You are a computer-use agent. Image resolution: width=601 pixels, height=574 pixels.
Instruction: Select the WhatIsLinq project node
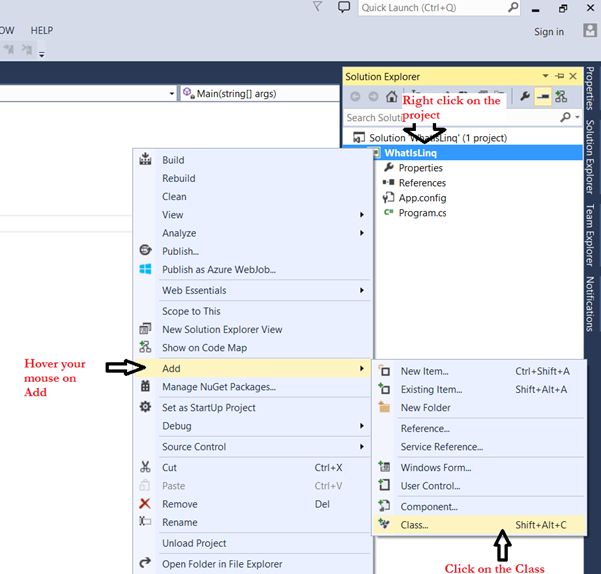(411, 153)
